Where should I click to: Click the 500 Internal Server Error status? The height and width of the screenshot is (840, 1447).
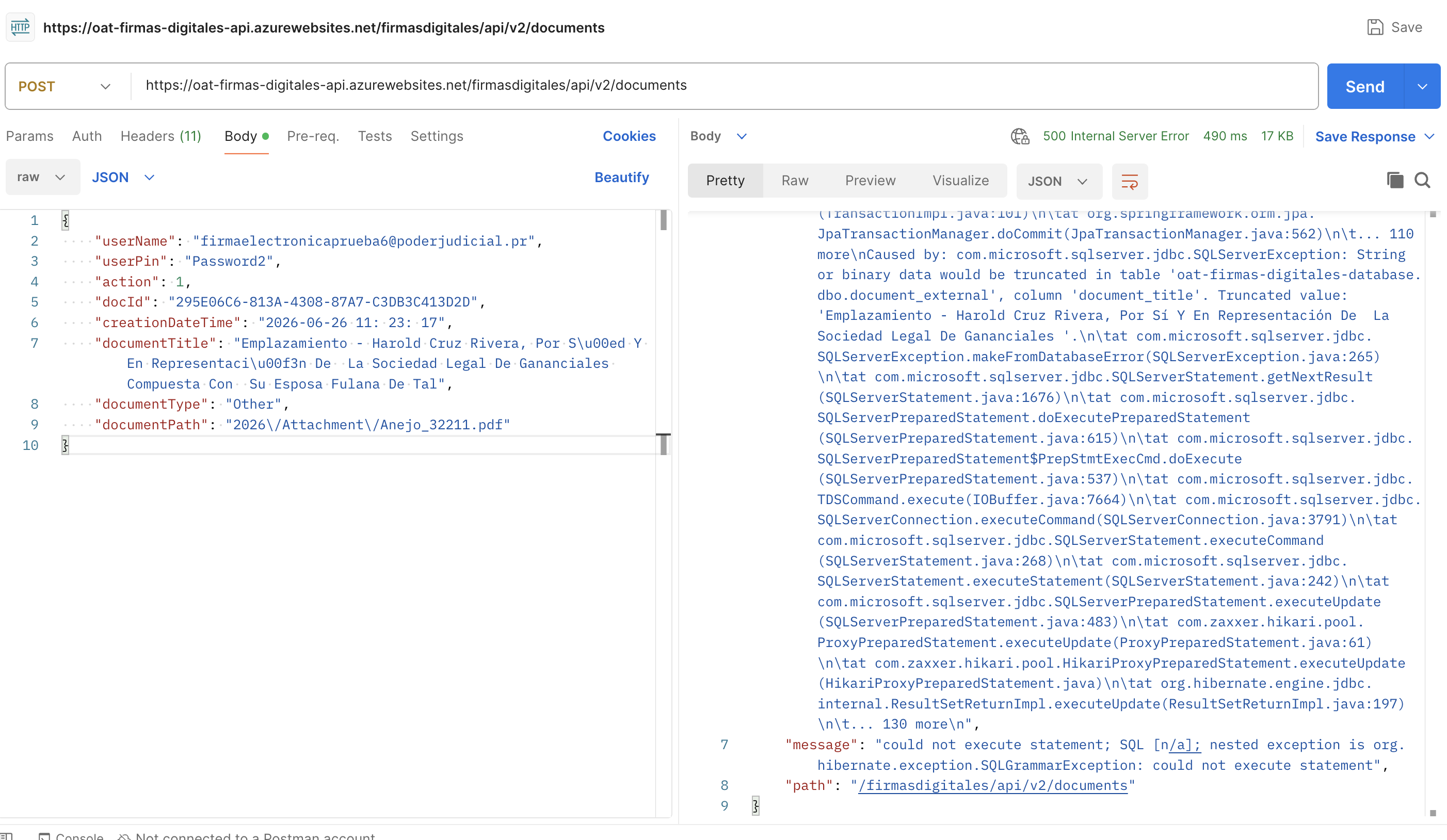[x=1115, y=136]
